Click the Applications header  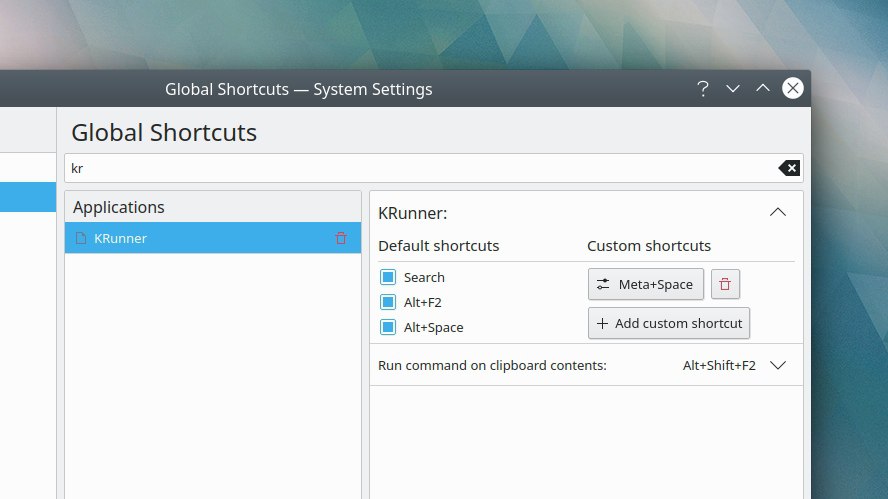click(213, 207)
